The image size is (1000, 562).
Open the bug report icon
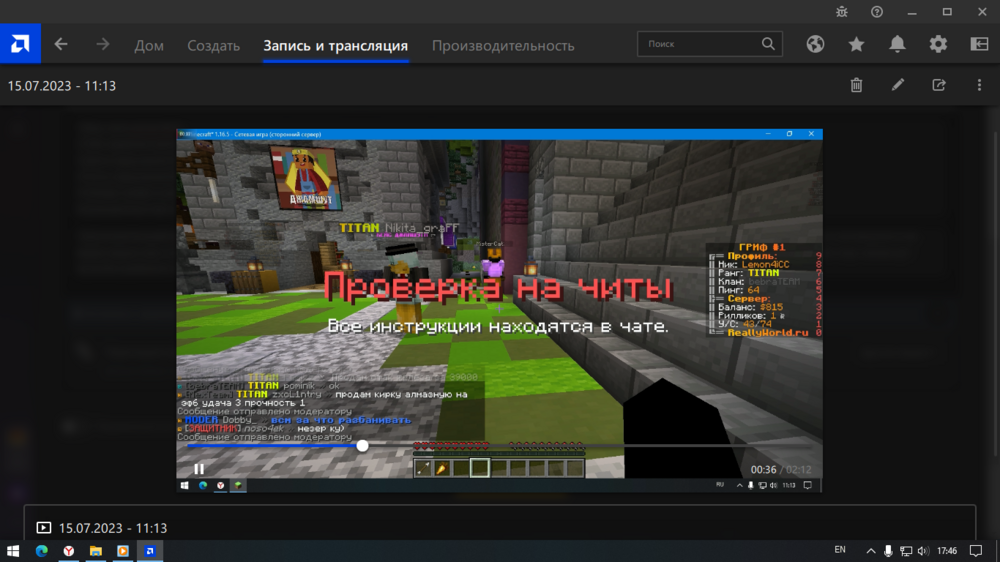point(842,12)
